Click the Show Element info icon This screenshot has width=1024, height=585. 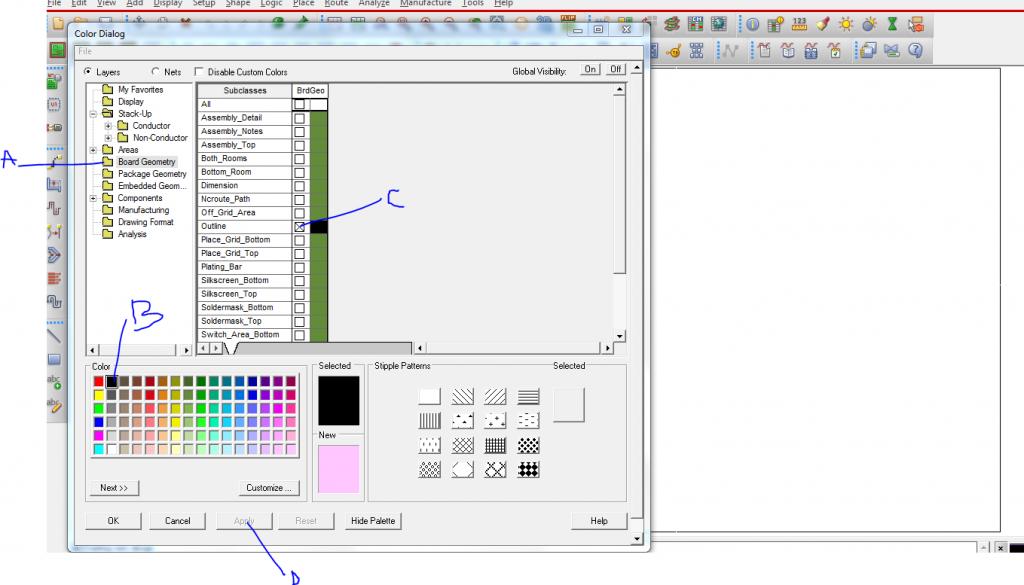[752, 25]
